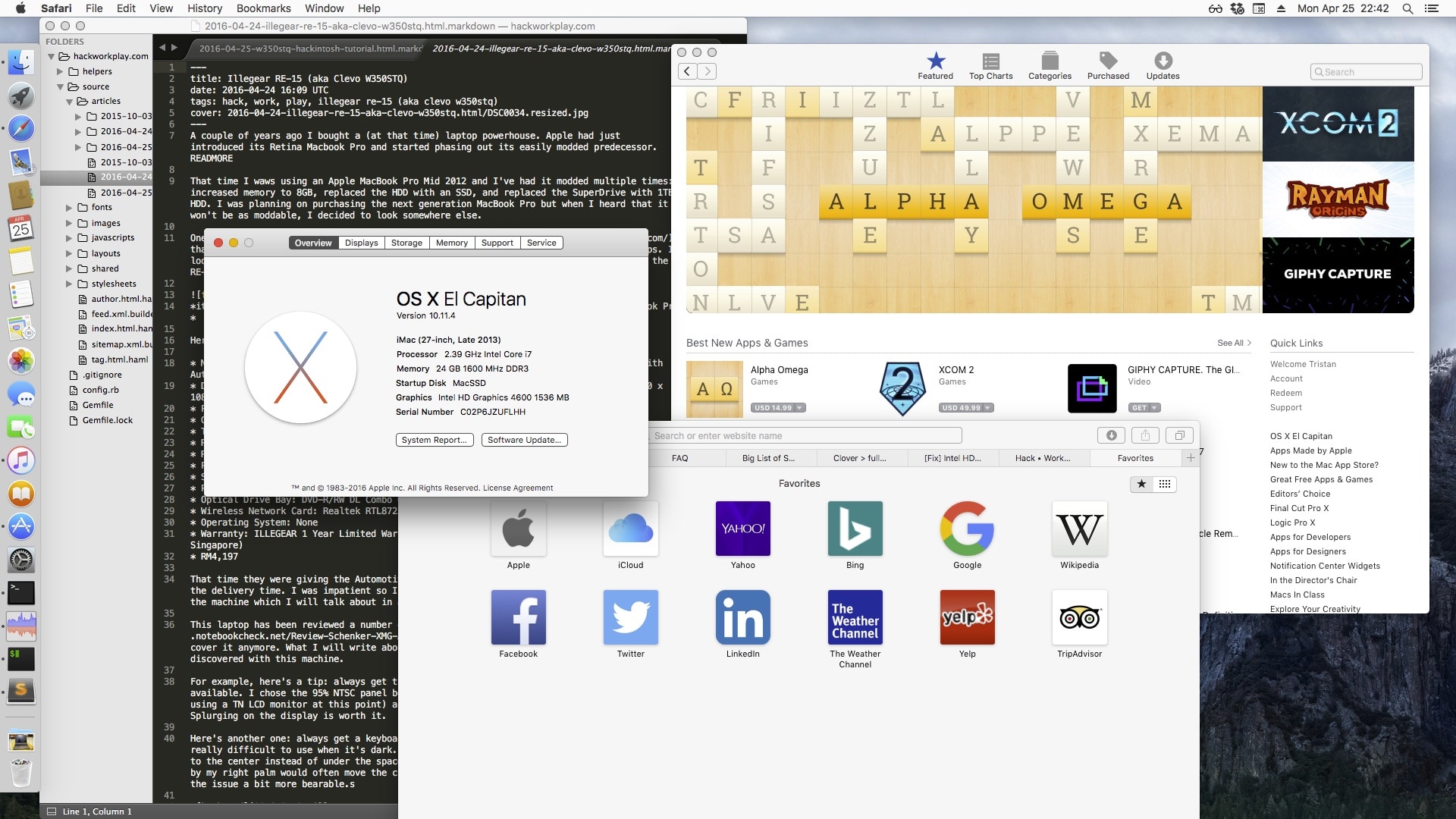The image size is (1456, 819).
Task: Collapse hackworkplay.com root folder
Action: tap(51, 56)
